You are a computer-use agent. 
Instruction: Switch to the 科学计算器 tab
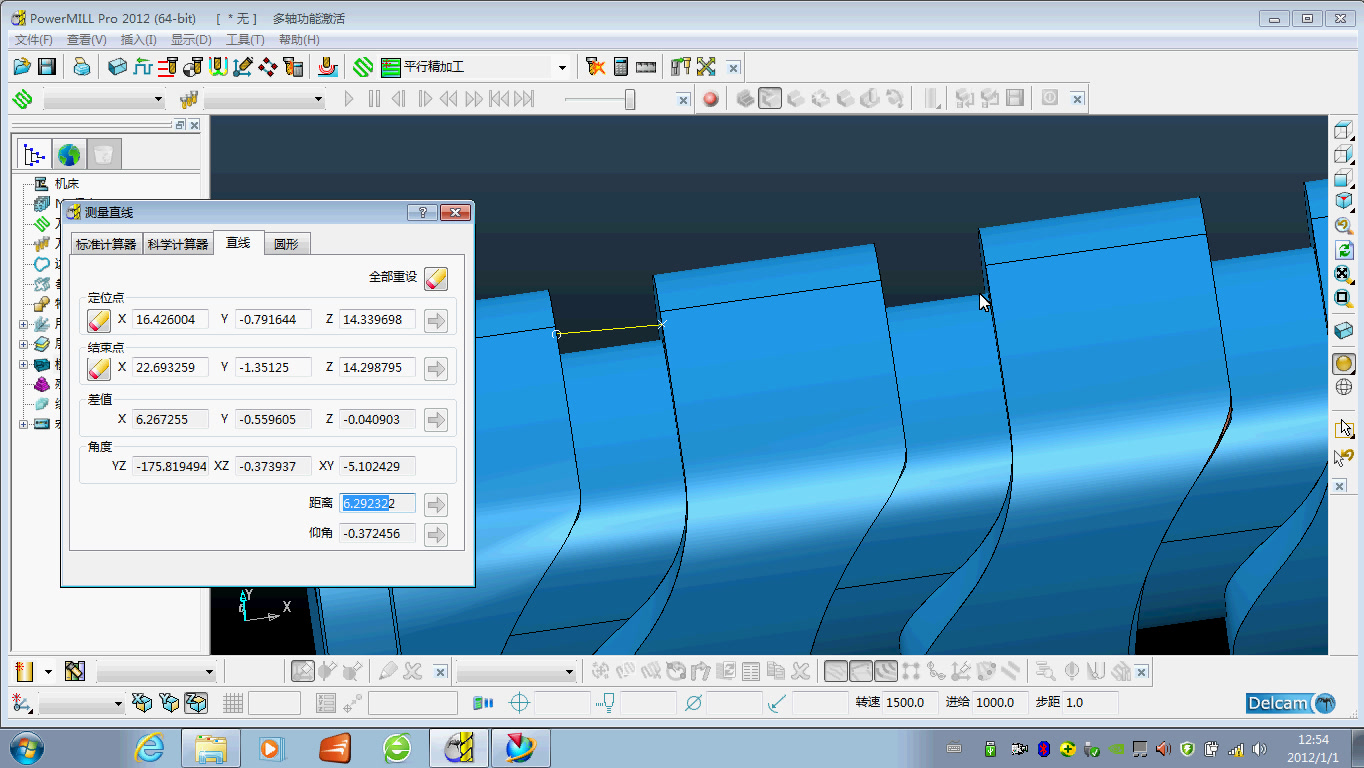[178, 244]
